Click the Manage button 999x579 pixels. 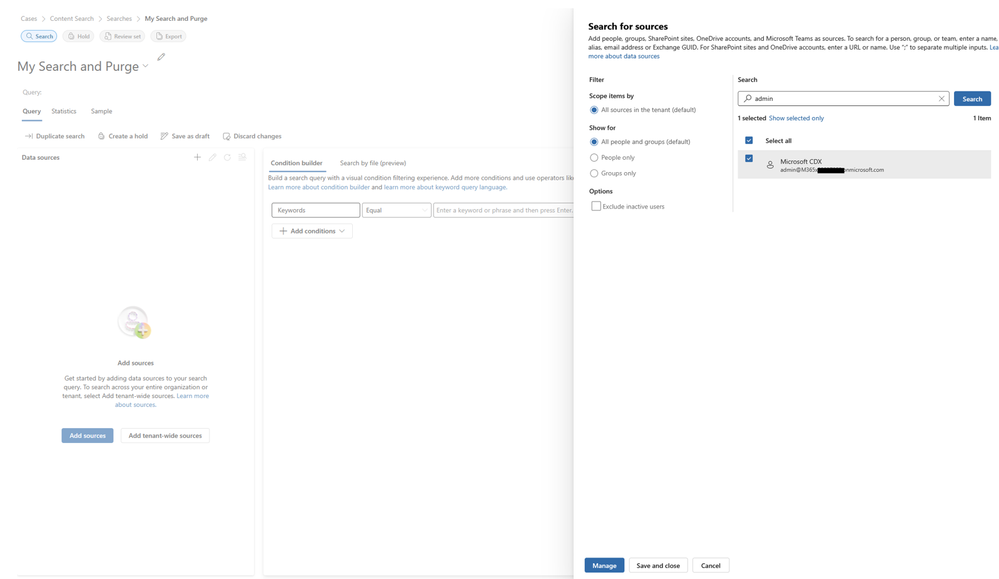click(604, 566)
